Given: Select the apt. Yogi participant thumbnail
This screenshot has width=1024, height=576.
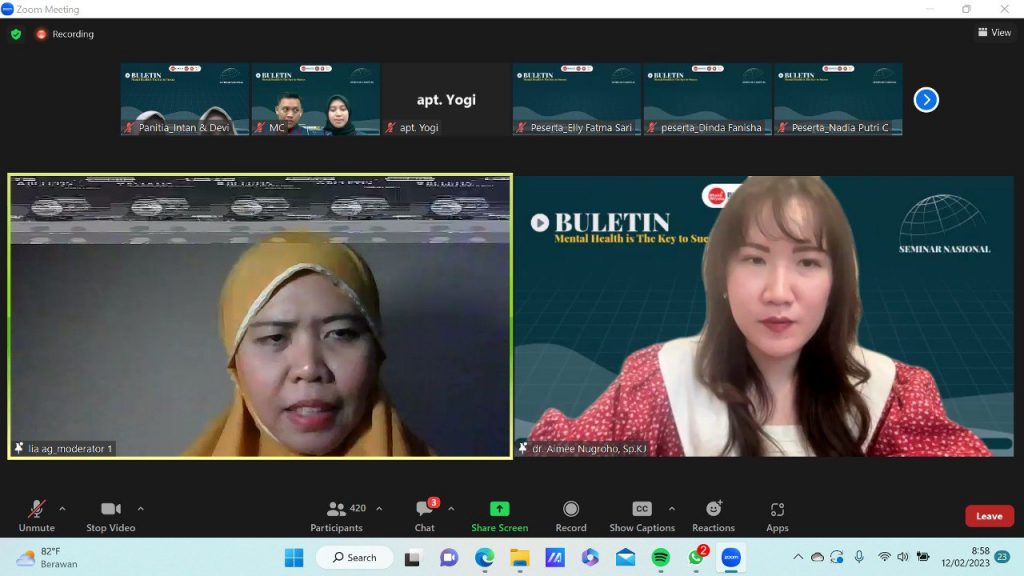Looking at the screenshot, I should [446, 100].
